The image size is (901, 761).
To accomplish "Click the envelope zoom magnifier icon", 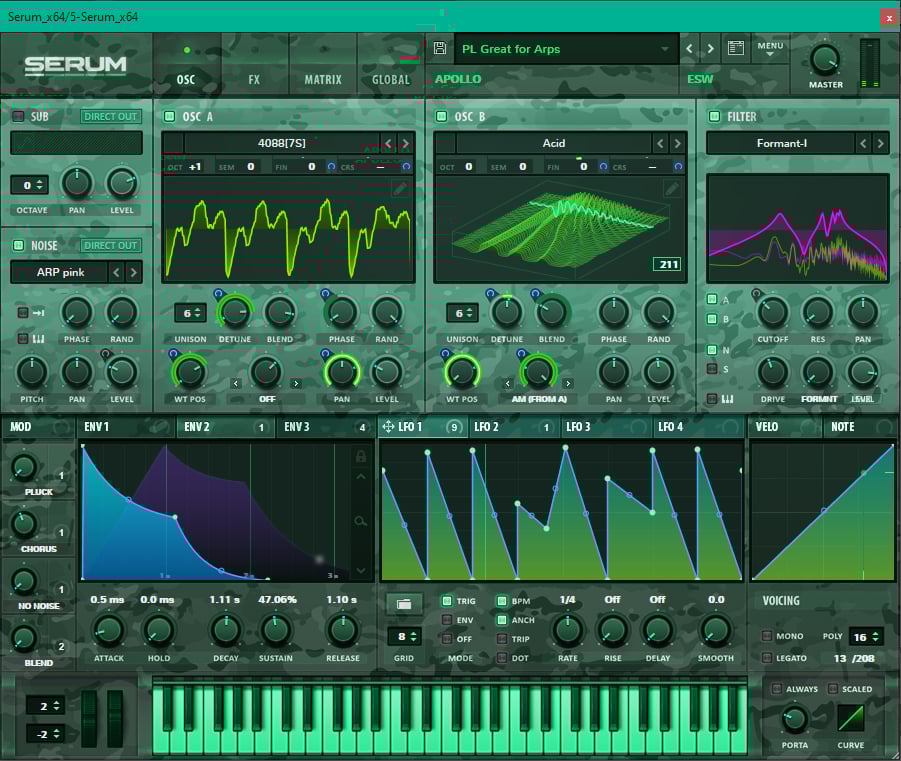I will tap(361, 521).
